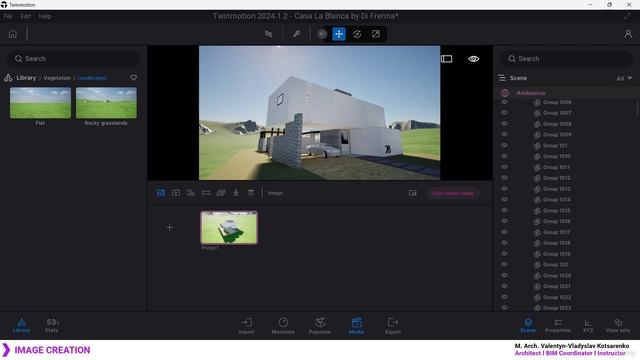The image size is (640, 360).
Task: Toggle the media preview size icon
Action: (413, 193)
